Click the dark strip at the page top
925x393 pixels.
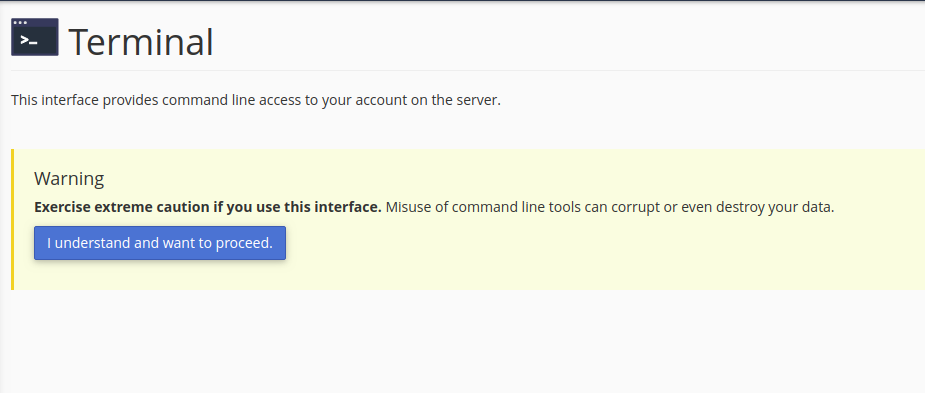(462, 1)
